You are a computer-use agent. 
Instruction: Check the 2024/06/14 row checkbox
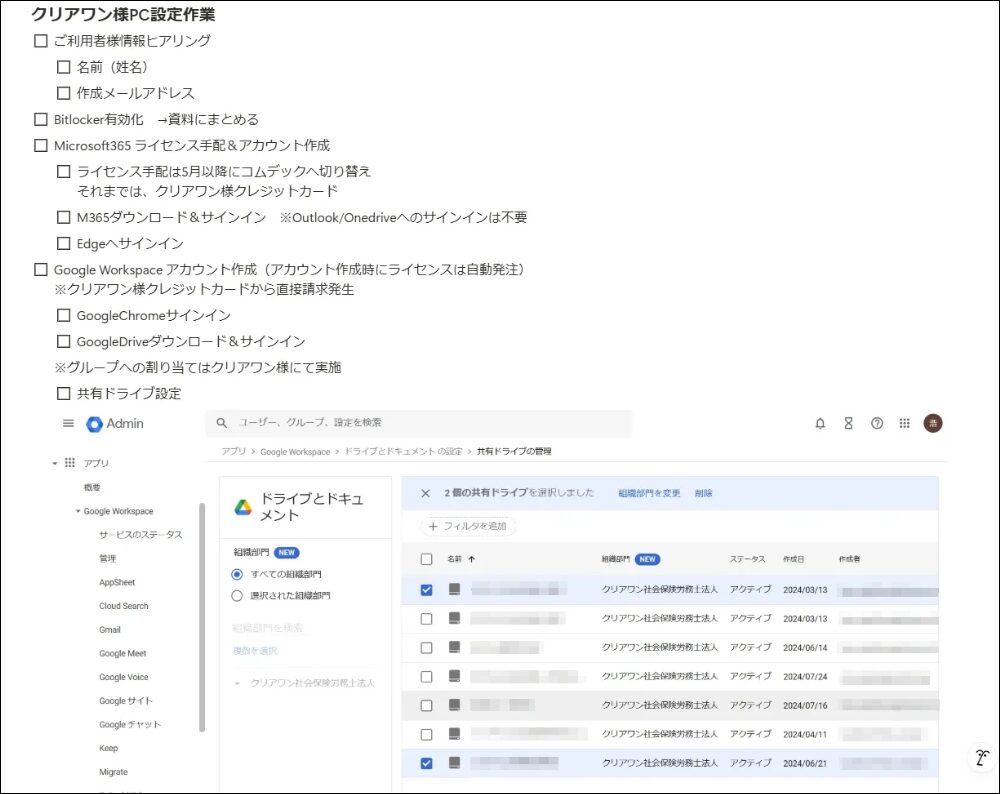point(427,648)
